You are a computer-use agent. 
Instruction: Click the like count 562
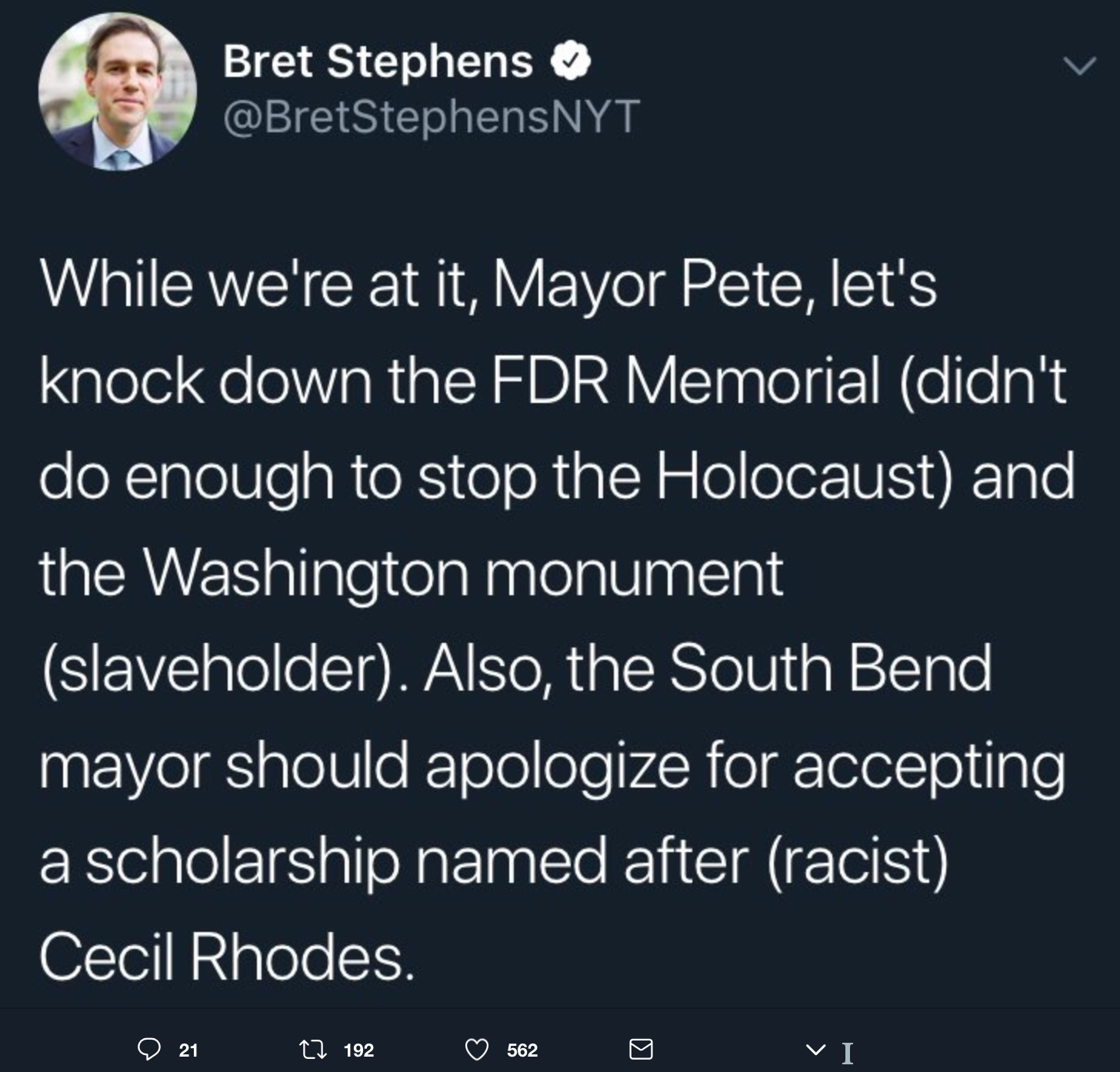pos(522,1050)
